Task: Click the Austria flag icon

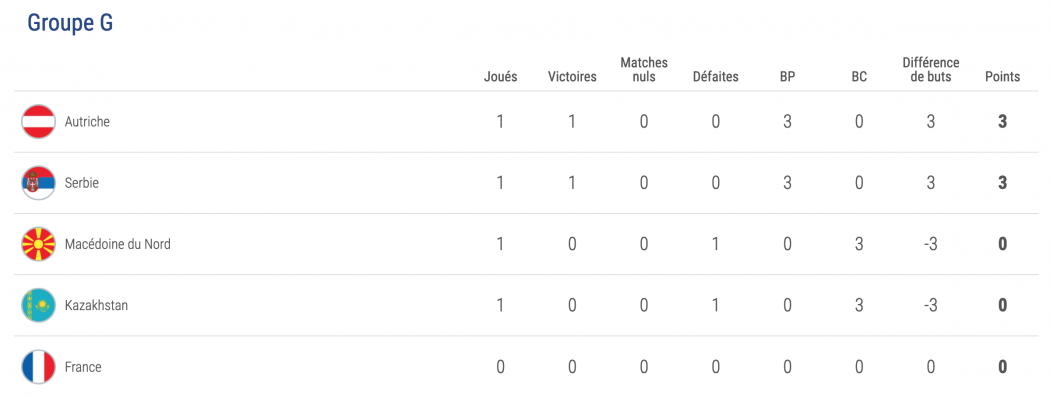Action: pyautogui.click(x=38, y=122)
